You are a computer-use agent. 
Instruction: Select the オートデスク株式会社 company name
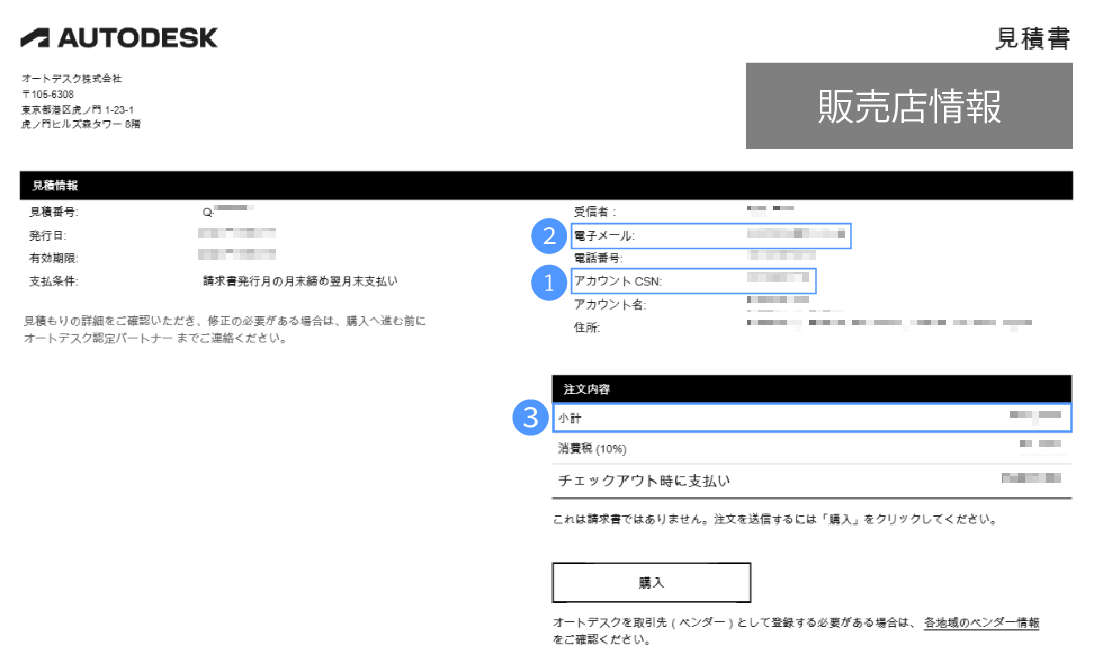pos(72,78)
